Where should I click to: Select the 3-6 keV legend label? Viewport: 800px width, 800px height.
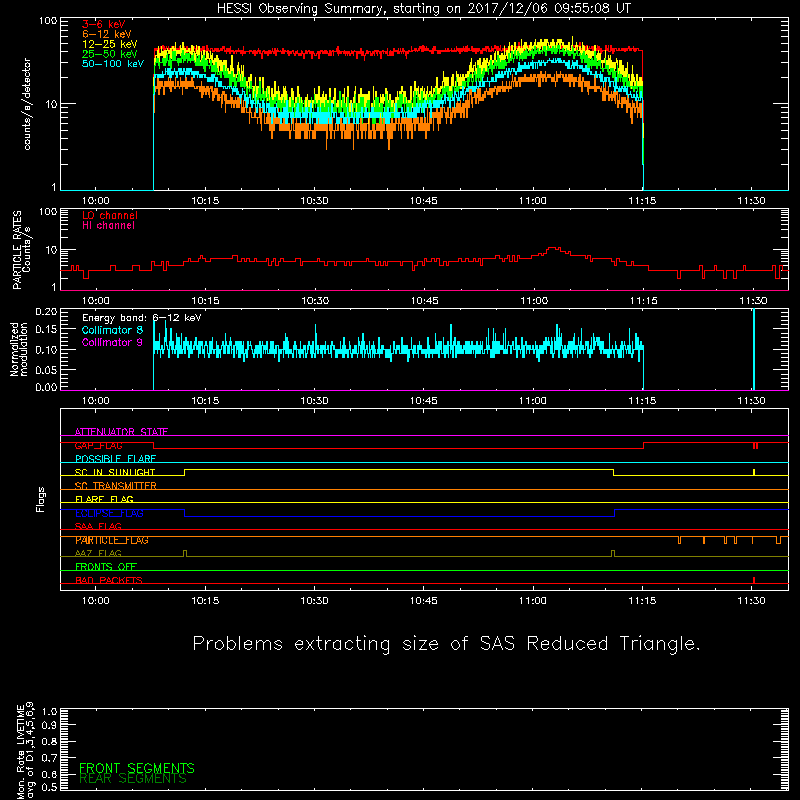click(x=104, y=24)
